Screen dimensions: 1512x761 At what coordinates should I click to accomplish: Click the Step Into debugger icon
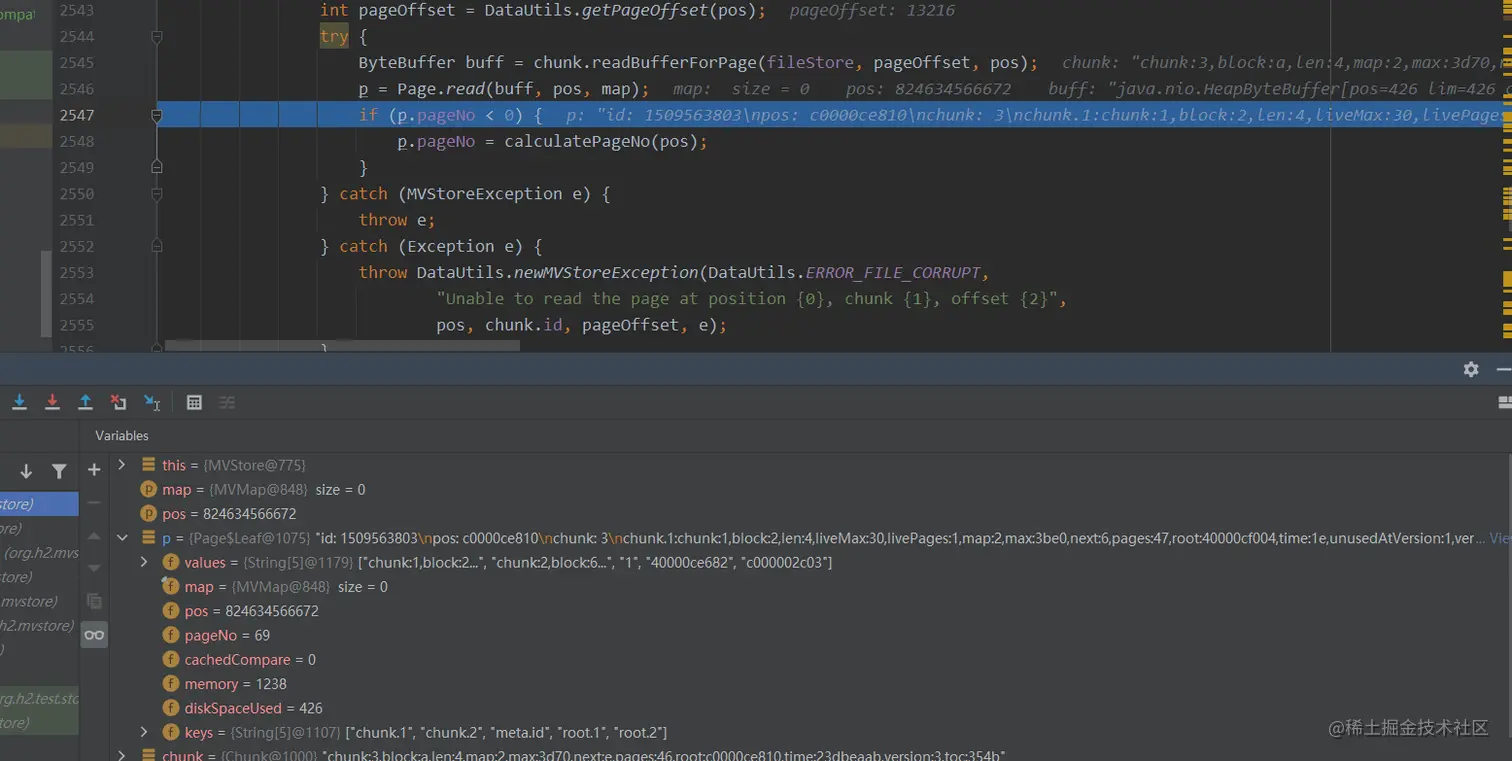click(19, 402)
